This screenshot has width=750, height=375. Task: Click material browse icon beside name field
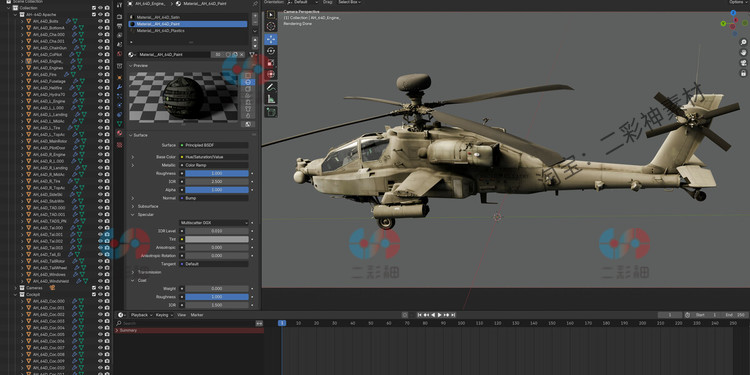coord(131,55)
